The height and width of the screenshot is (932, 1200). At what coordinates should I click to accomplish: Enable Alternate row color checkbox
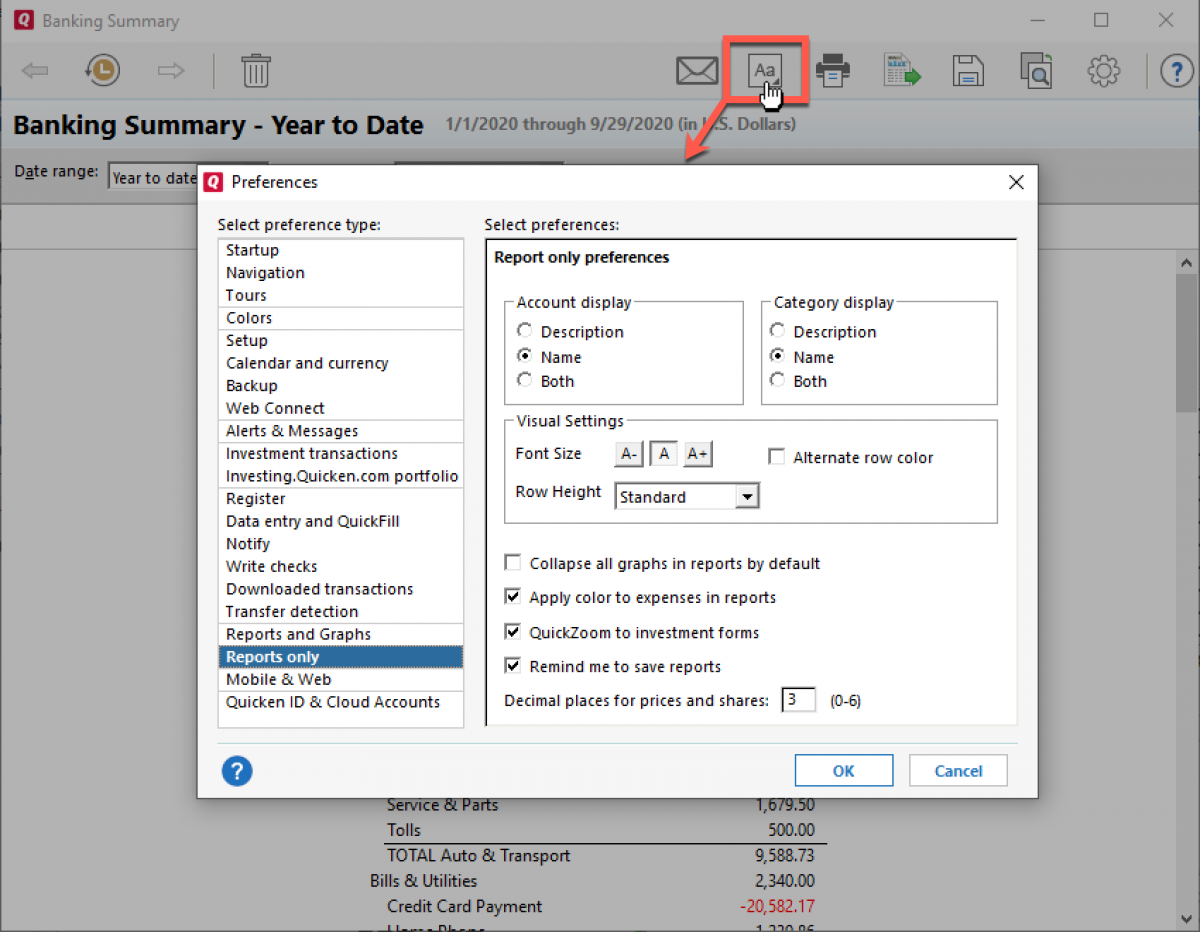coord(776,457)
